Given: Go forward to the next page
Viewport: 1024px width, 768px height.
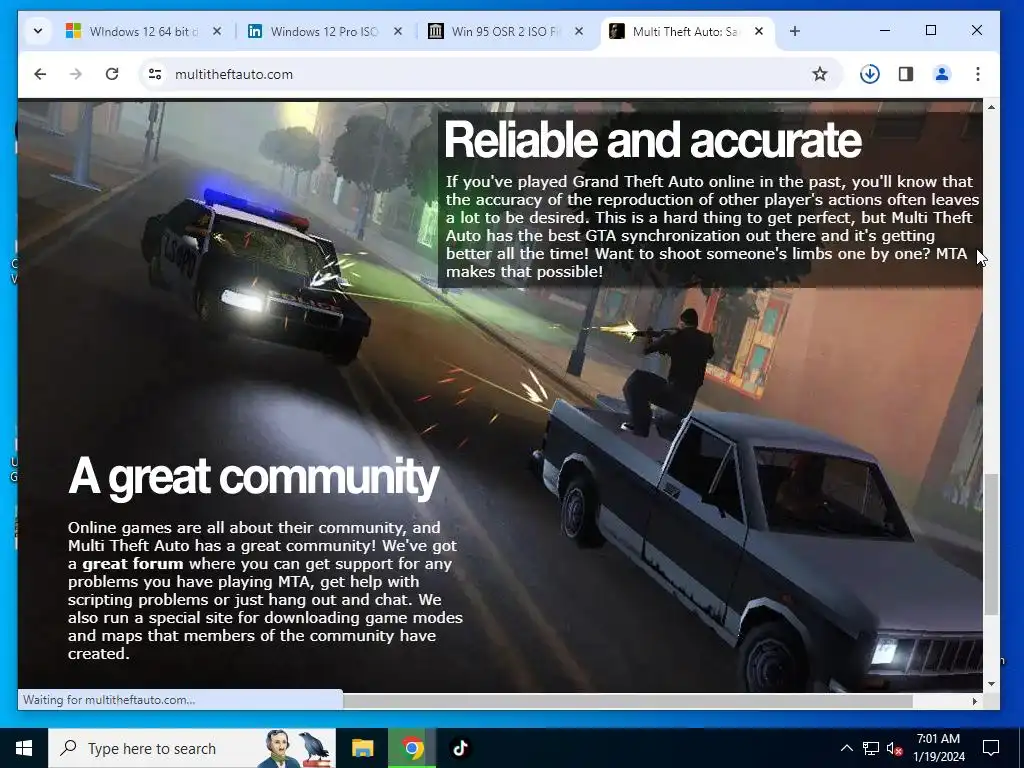Looking at the screenshot, I should 76,74.
